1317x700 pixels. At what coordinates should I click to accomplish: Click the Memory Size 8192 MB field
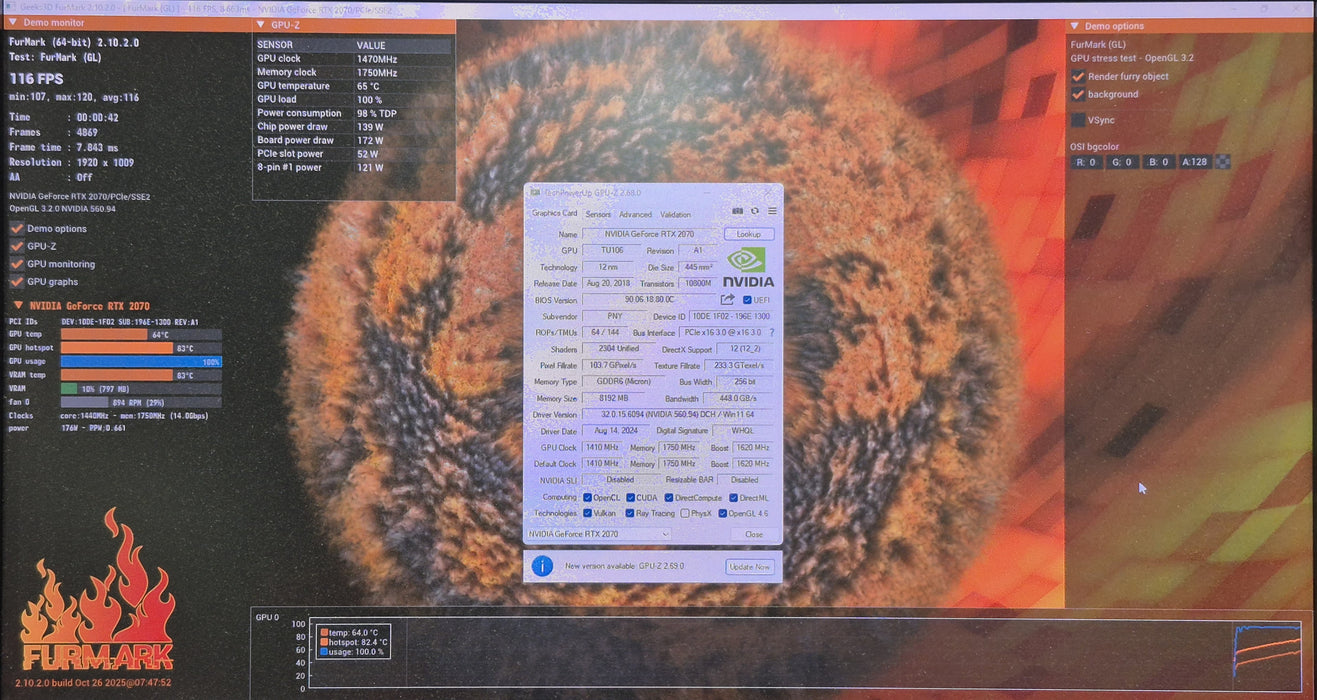[613, 398]
